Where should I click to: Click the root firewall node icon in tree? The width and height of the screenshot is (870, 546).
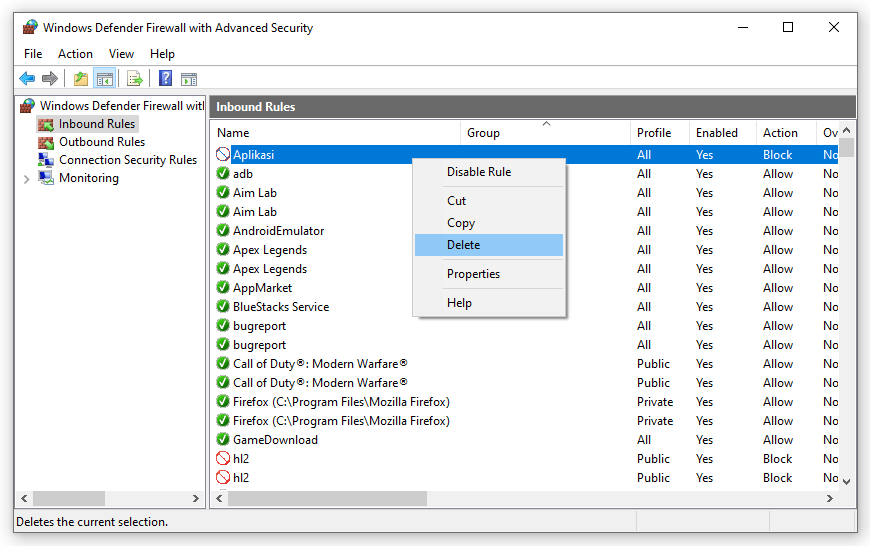(27, 105)
